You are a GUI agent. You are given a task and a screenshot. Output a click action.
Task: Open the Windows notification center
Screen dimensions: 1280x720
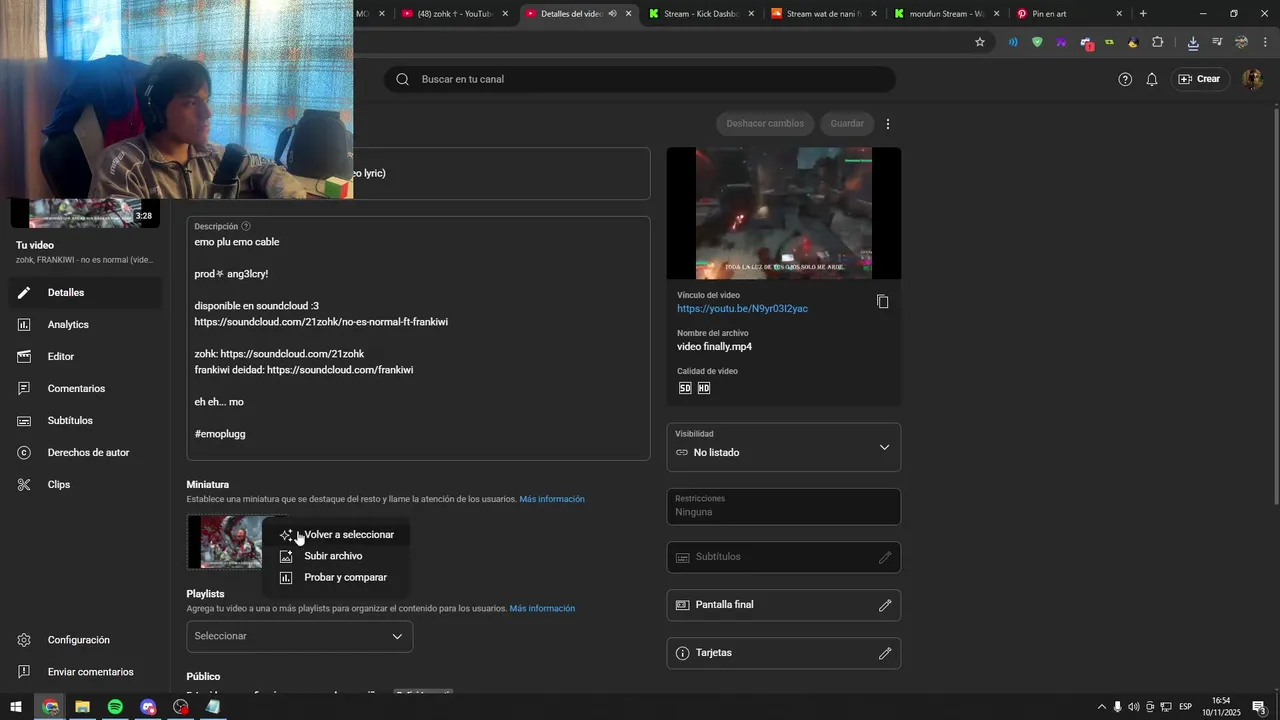pyautogui.click(x=1259, y=707)
